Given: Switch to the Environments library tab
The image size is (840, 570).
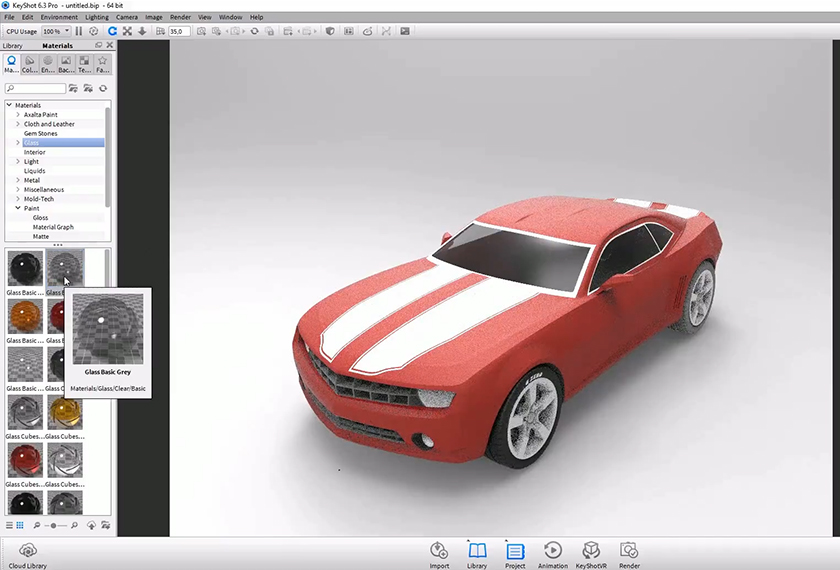Looking at the screenshot, I should pos(47,65).
